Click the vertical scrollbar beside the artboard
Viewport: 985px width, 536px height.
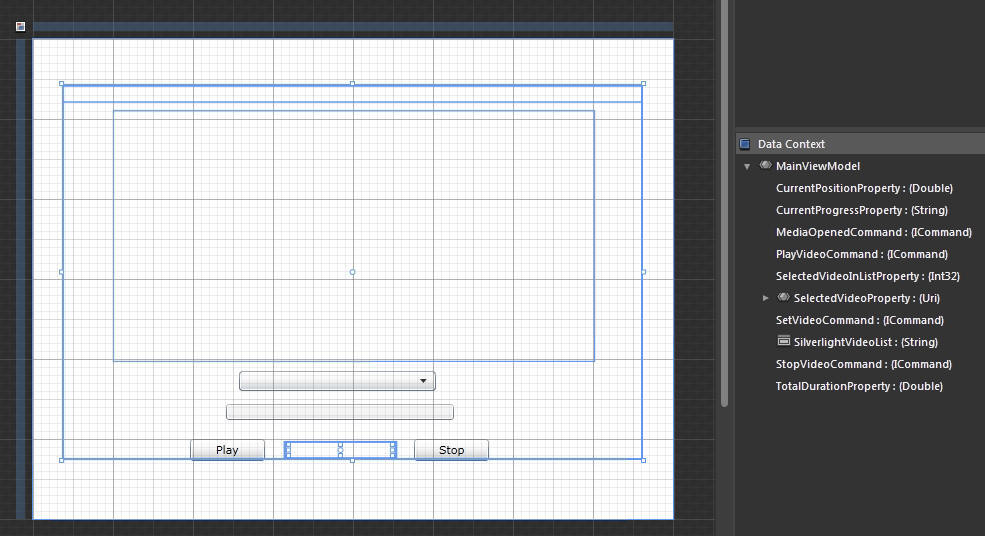(724, 204)
